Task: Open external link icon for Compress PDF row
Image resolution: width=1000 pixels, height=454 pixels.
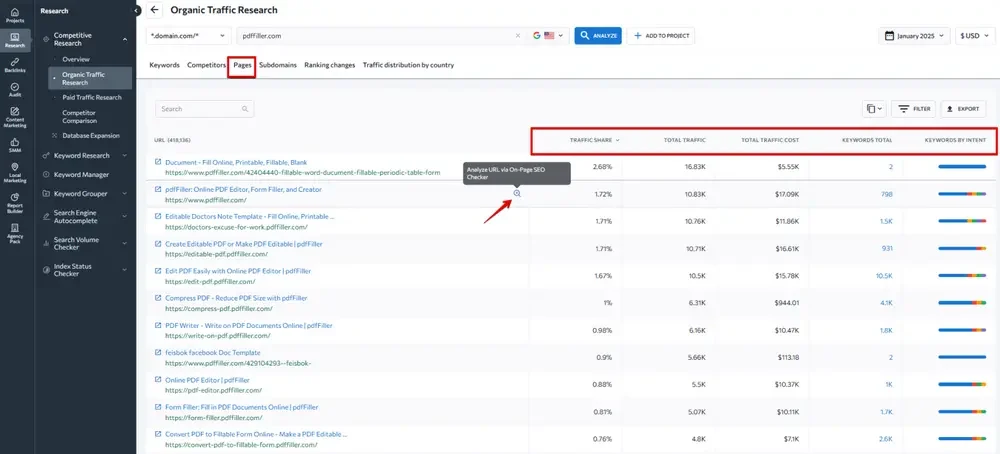Action: 158,298
